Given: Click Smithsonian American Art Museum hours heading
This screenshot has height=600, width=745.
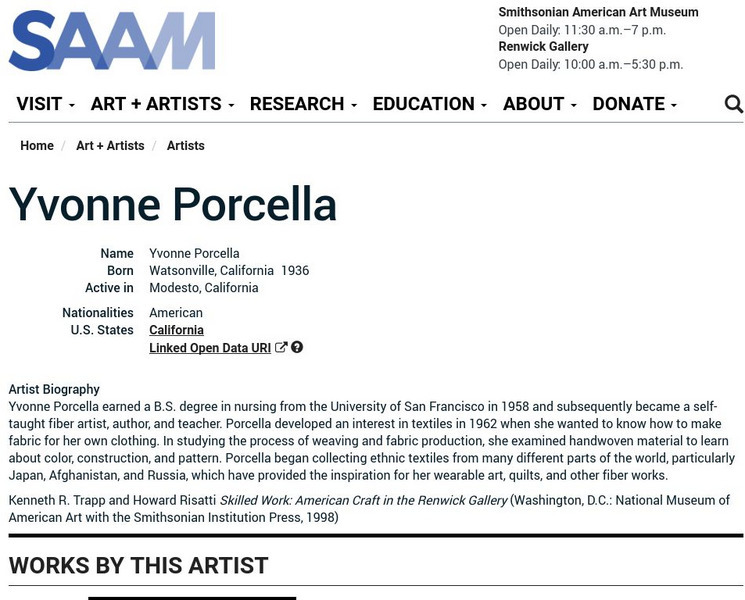Looking at the screenshot, I should click(x=598, y=13).
